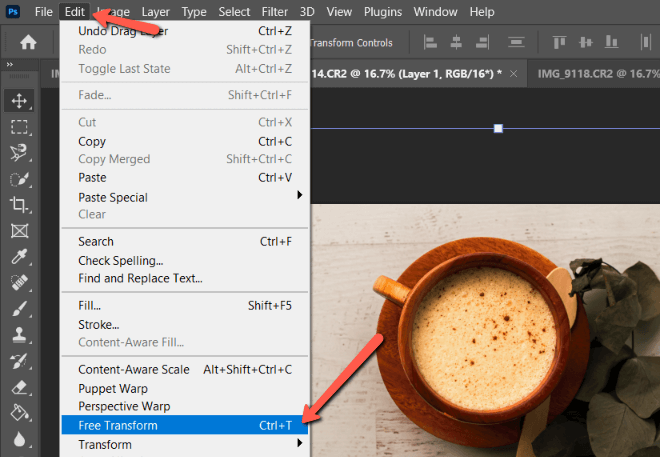
Task: Select the Move tool
Action: pos(18,101)
